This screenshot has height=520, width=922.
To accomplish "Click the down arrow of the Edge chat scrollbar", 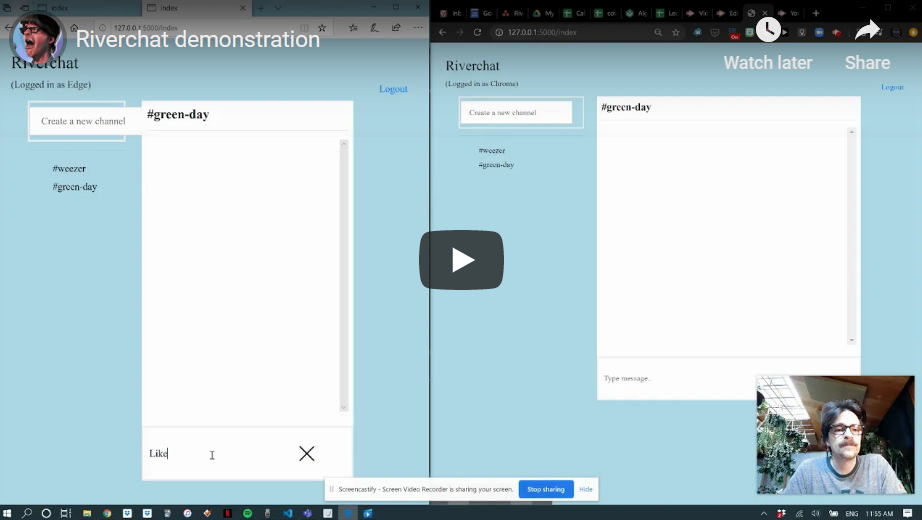I will point(344,407).
